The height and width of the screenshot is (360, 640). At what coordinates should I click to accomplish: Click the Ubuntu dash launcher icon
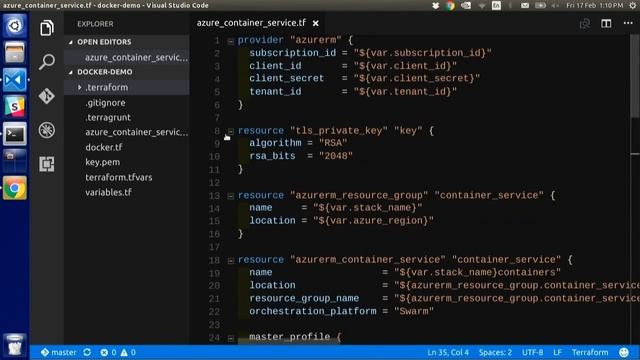(x=15, y=26)
